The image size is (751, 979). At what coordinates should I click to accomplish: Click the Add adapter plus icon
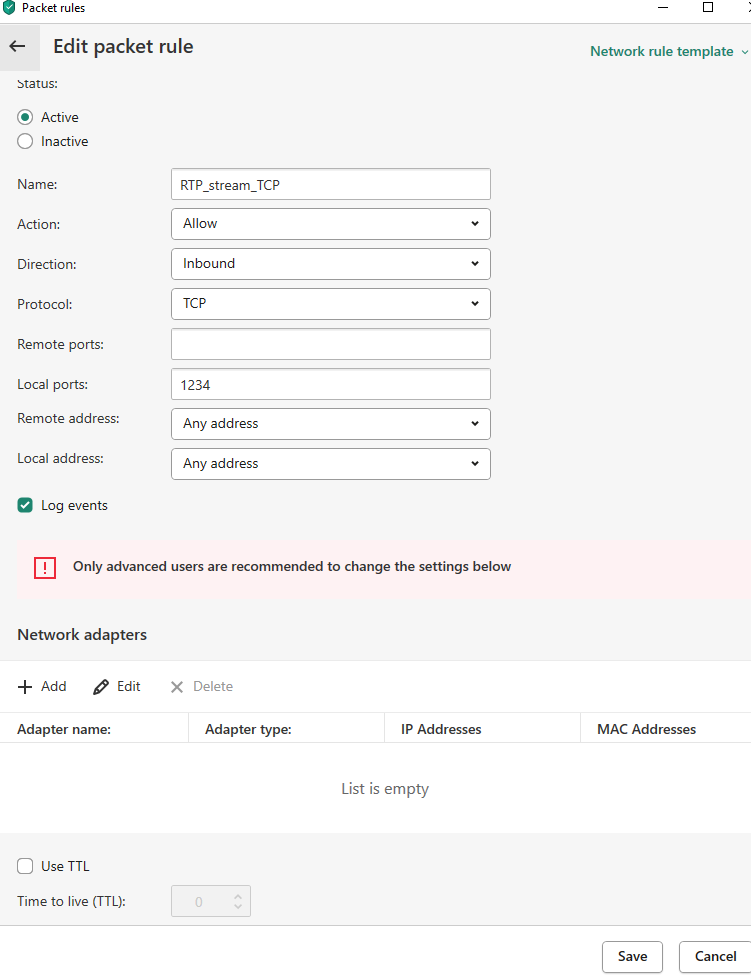tap(25, 687)
